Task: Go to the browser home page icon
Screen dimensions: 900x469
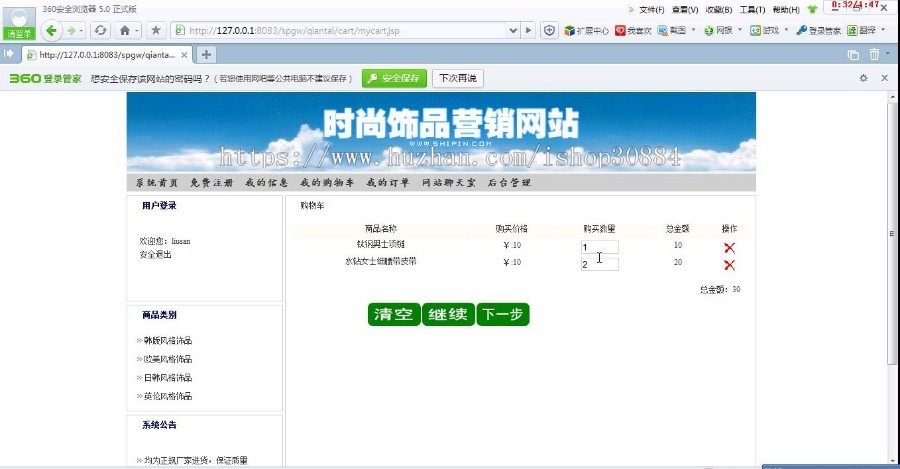Action: point(125,30)
